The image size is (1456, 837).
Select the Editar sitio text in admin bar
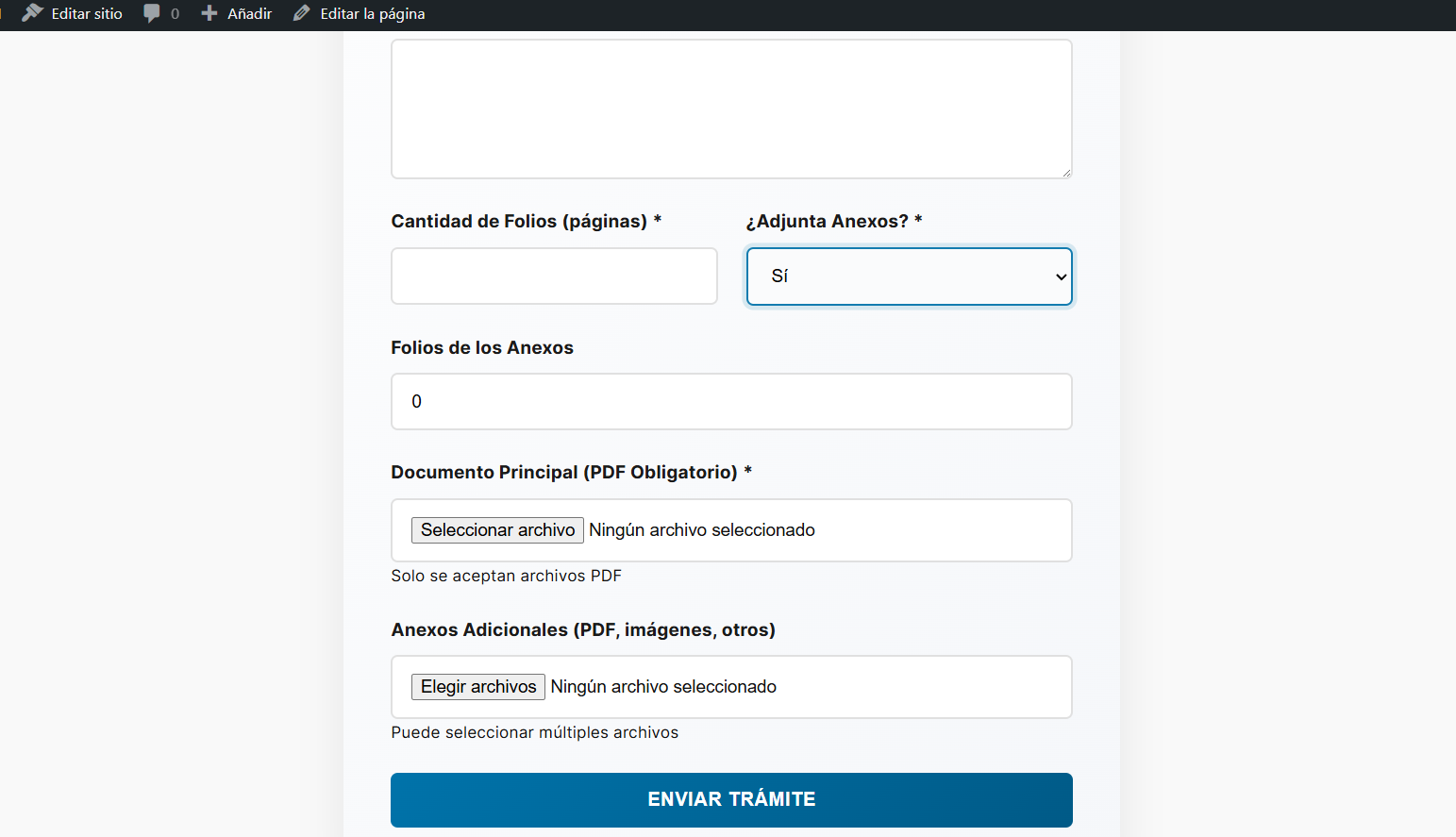click(x=87, y=13)
